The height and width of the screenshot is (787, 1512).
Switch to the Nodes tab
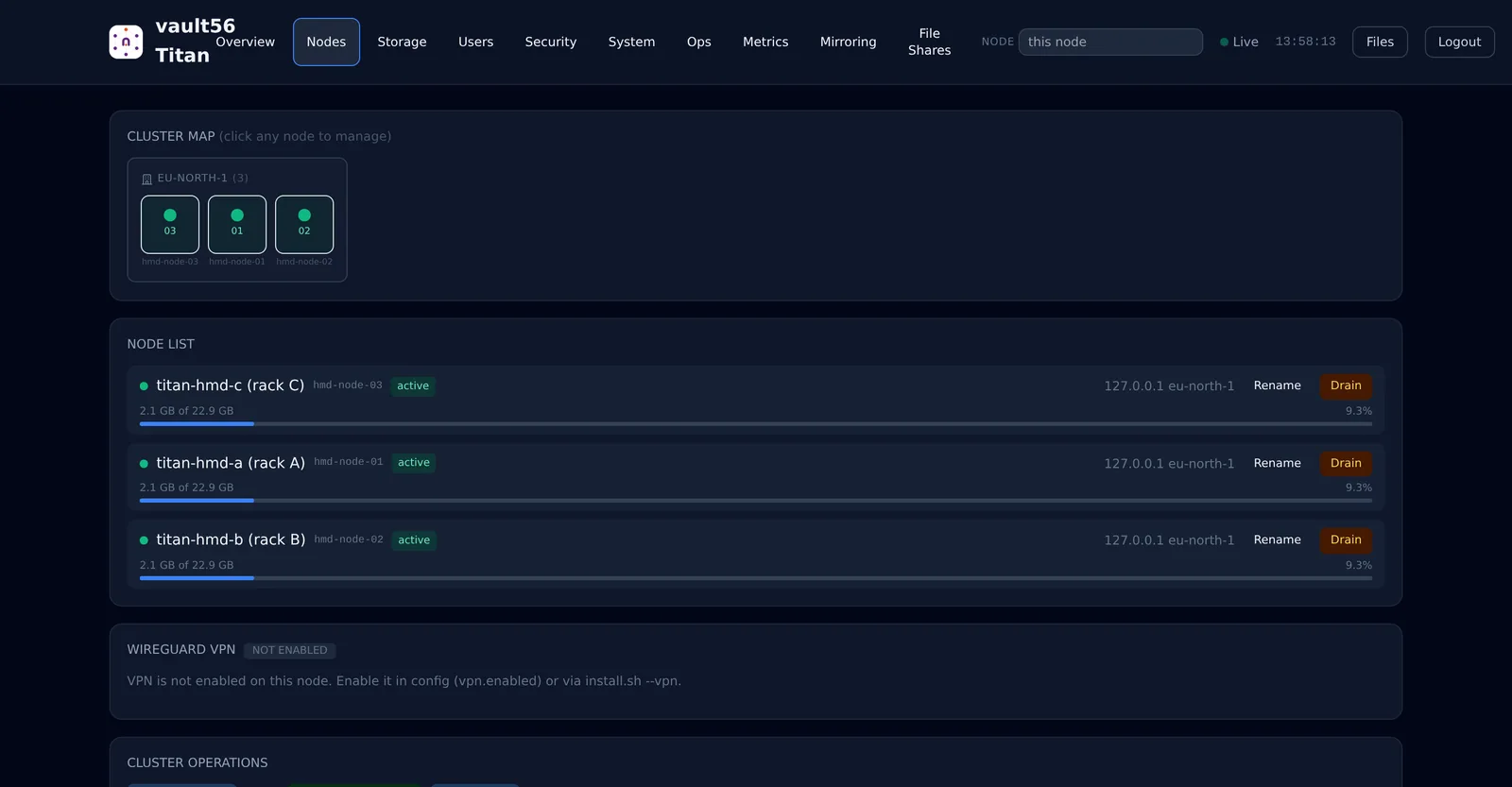coord(326,42)
